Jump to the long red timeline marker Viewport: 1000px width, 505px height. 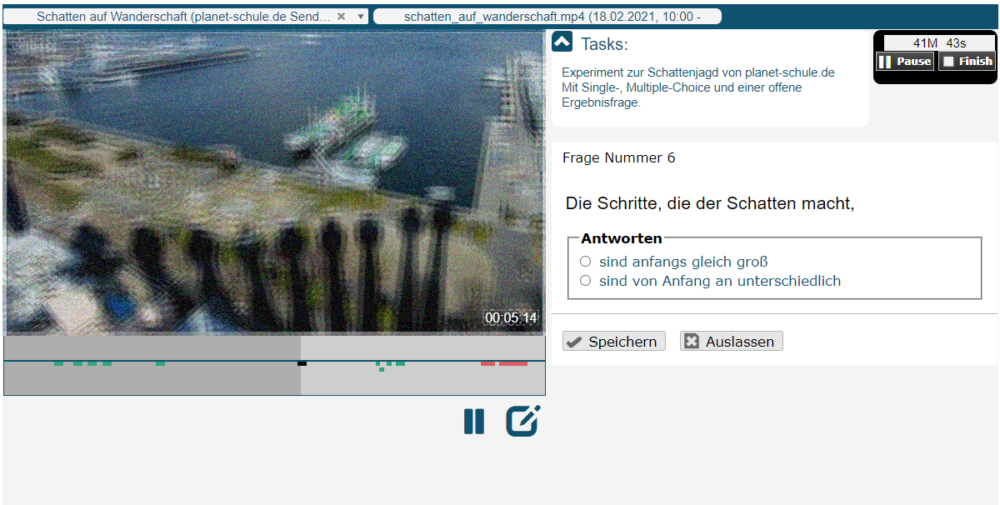point(513,363)
